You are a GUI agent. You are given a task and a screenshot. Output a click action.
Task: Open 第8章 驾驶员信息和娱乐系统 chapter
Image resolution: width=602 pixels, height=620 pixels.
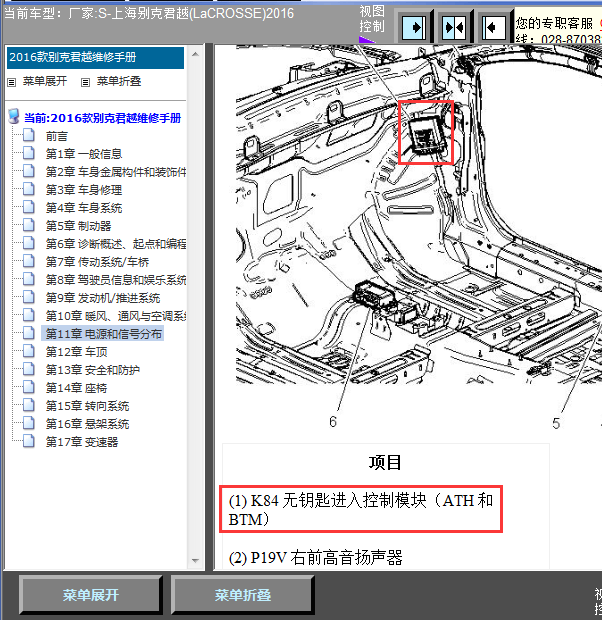point(115,280)
